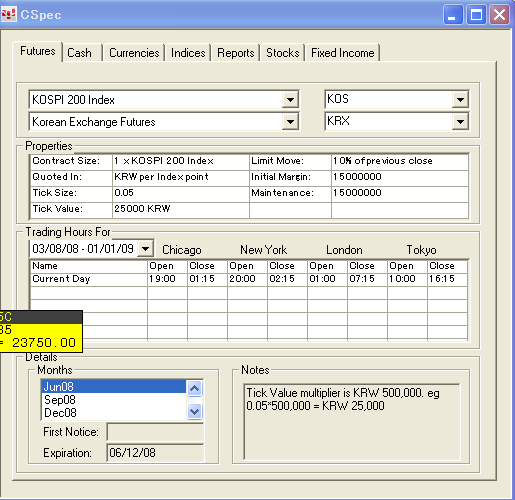
Task: Minimize the CSpec window
Action: [x=452, y=15]
